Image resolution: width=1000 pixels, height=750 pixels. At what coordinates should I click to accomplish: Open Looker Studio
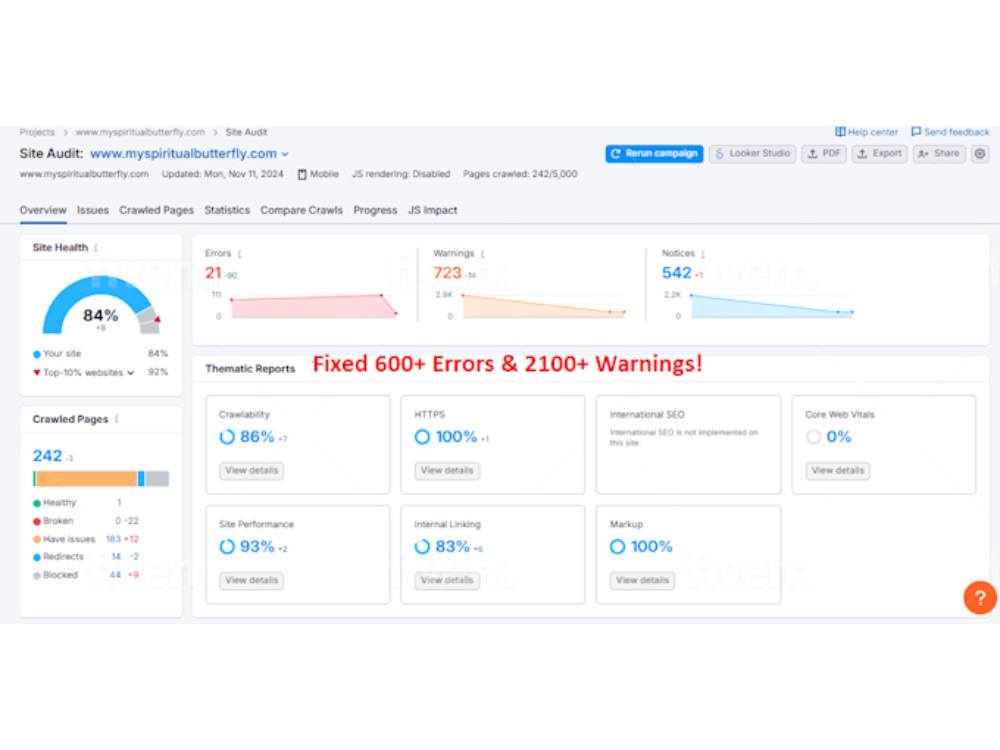coord(753,154)
